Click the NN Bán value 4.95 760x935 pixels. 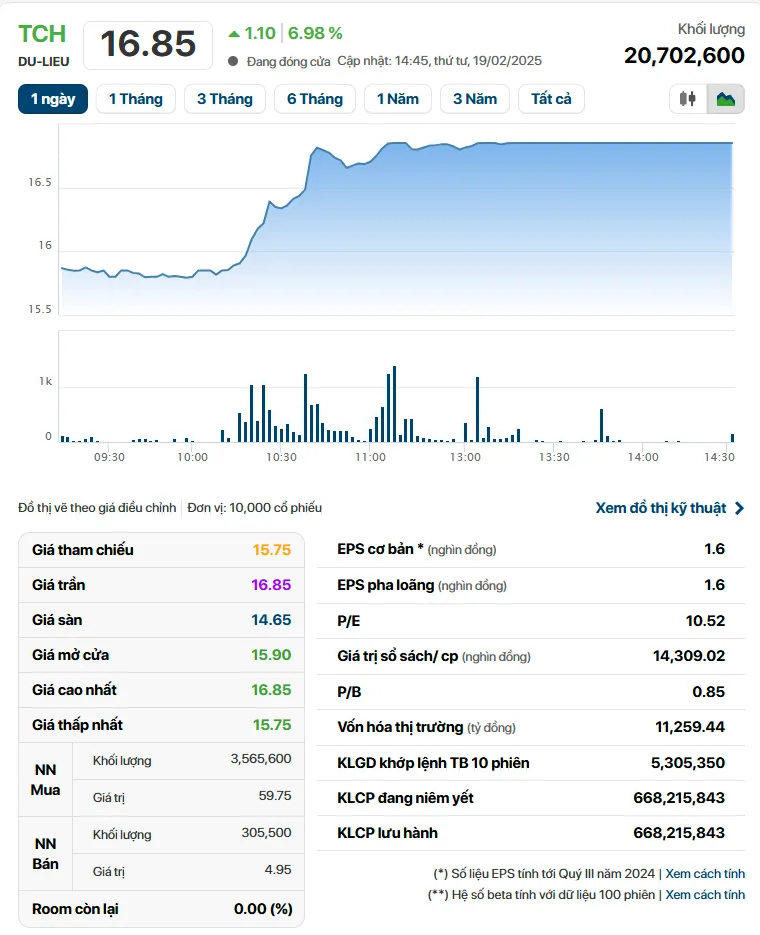pos(278,870)
